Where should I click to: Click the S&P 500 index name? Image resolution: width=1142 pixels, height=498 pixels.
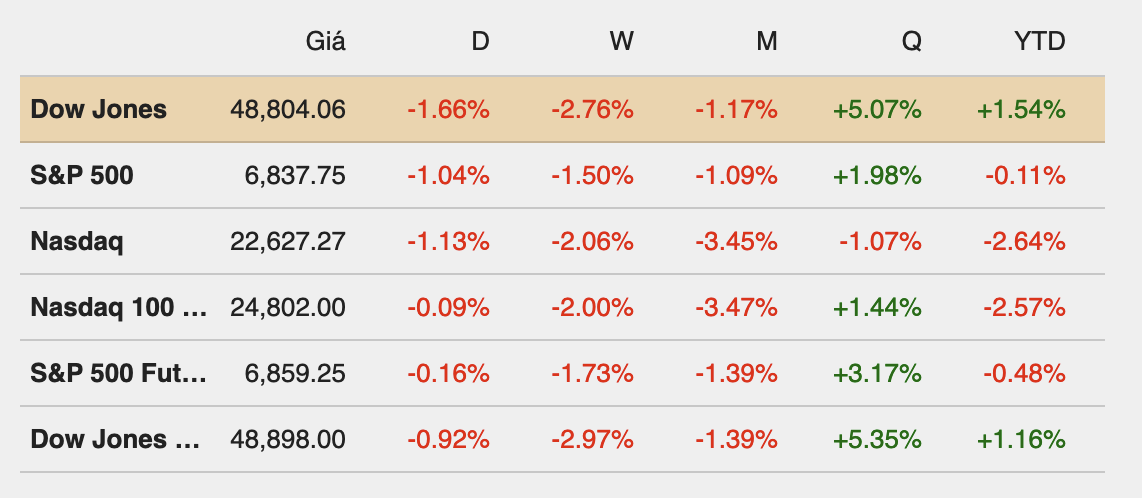[82, 175]
